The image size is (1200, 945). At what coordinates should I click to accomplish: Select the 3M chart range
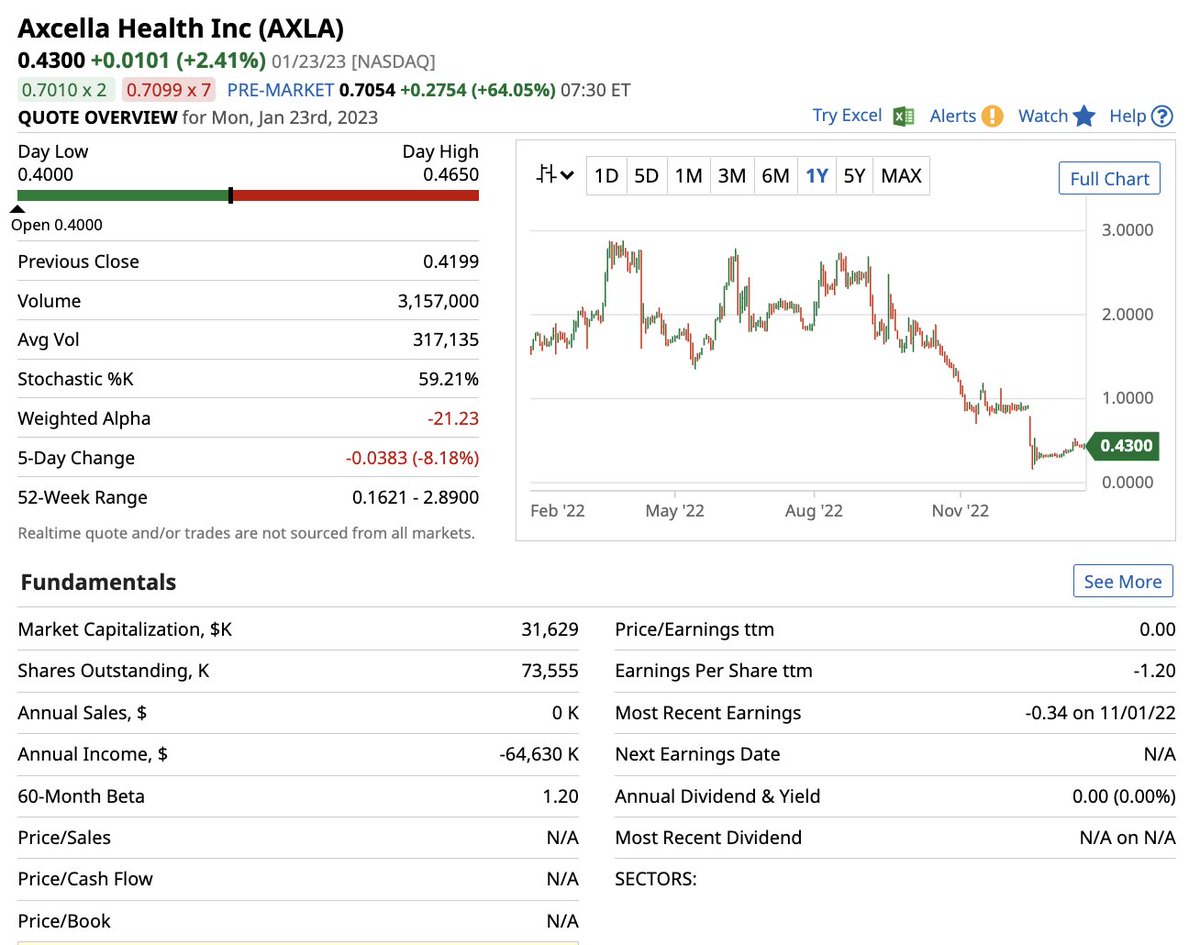[732, 176]
